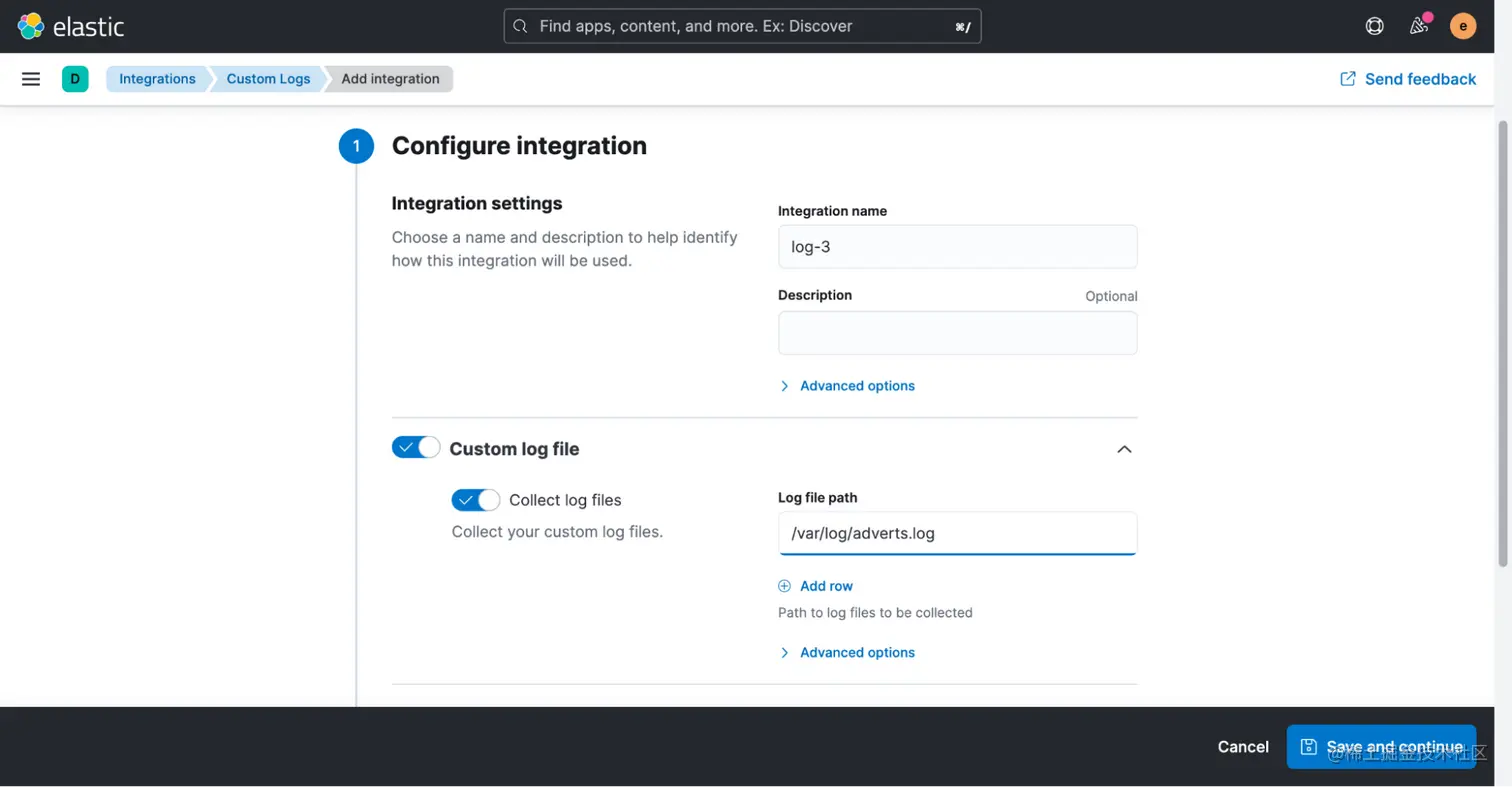Click the Send feedback external link icon
The width and height of the screenshot is (1512, 787).
pos(1348,79)
